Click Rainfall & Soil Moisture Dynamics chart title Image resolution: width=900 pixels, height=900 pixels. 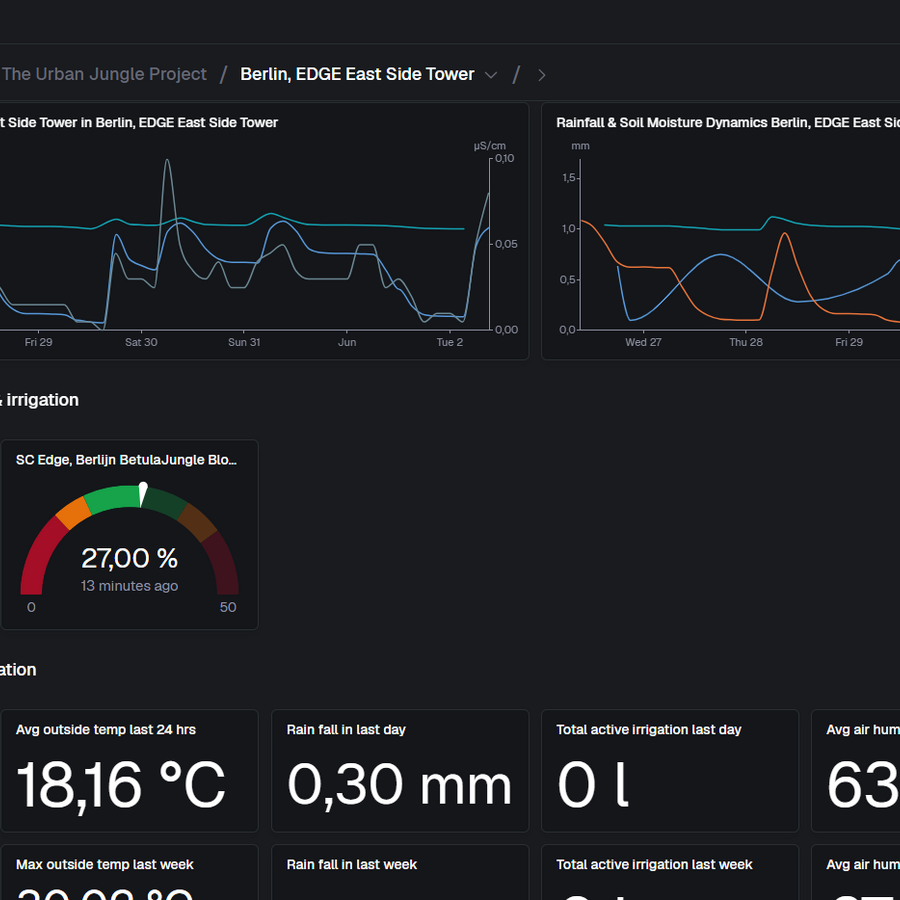tap(728, 122)
